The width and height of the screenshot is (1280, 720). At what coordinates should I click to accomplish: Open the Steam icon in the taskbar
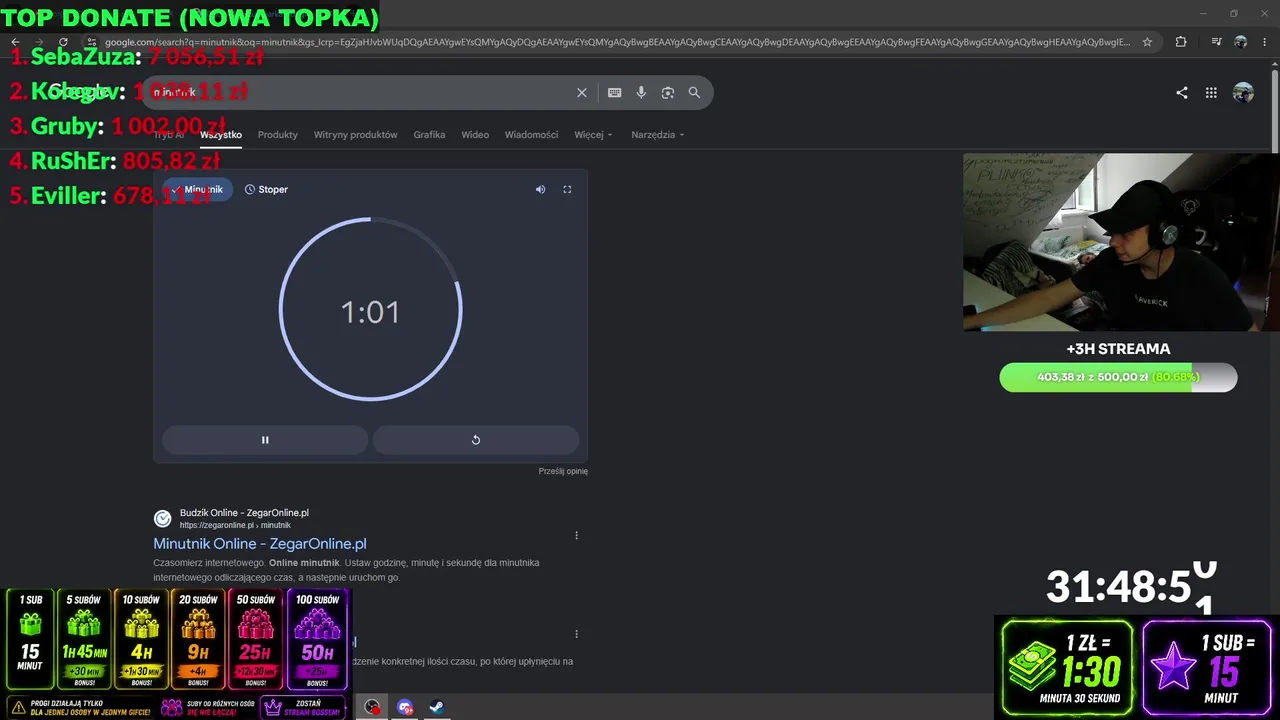[437, 707]
